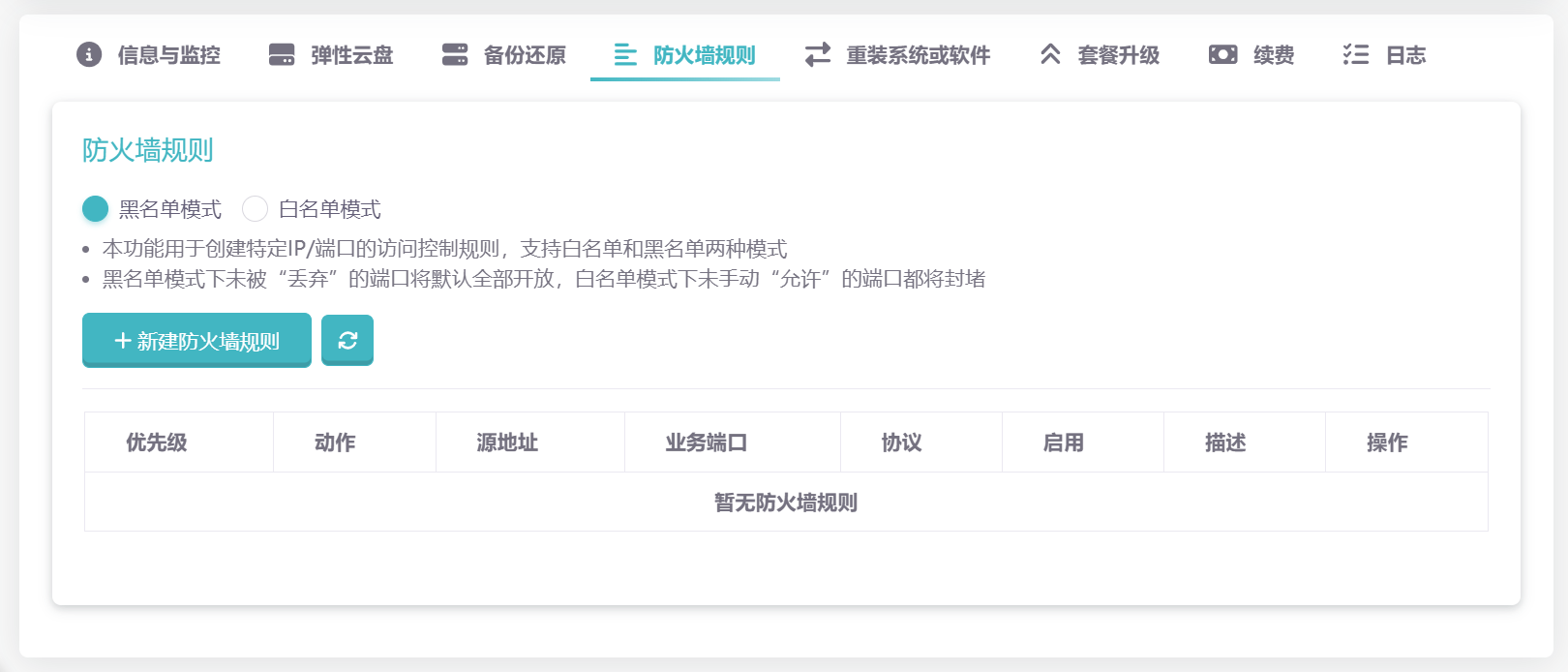Refresh the firewall rules list
Screen dimensions: 1568x672
[347, 340]
